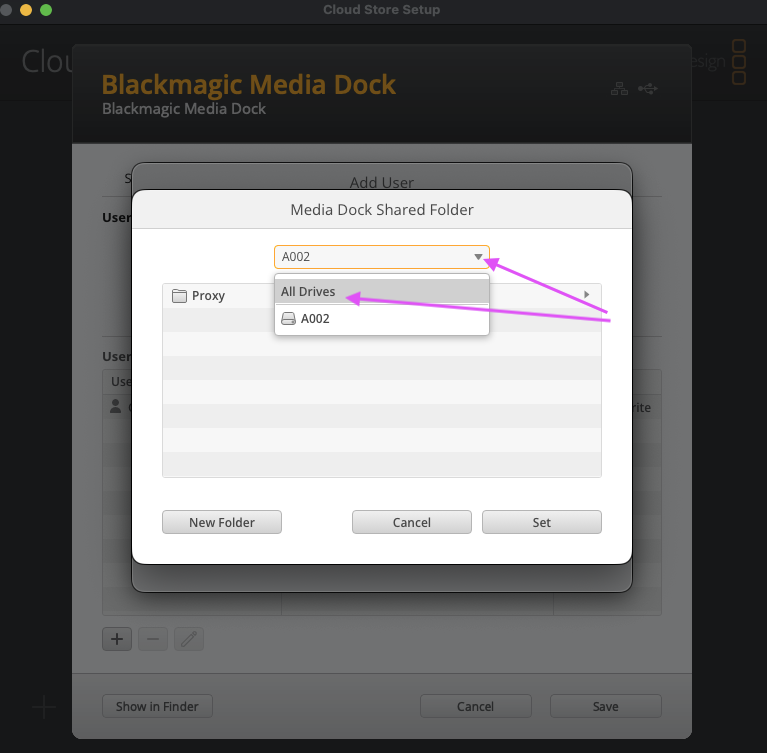This screenshot has height=753, width=767.
Task: Confirm the shared folder with Set
Action: coord(541,522)
